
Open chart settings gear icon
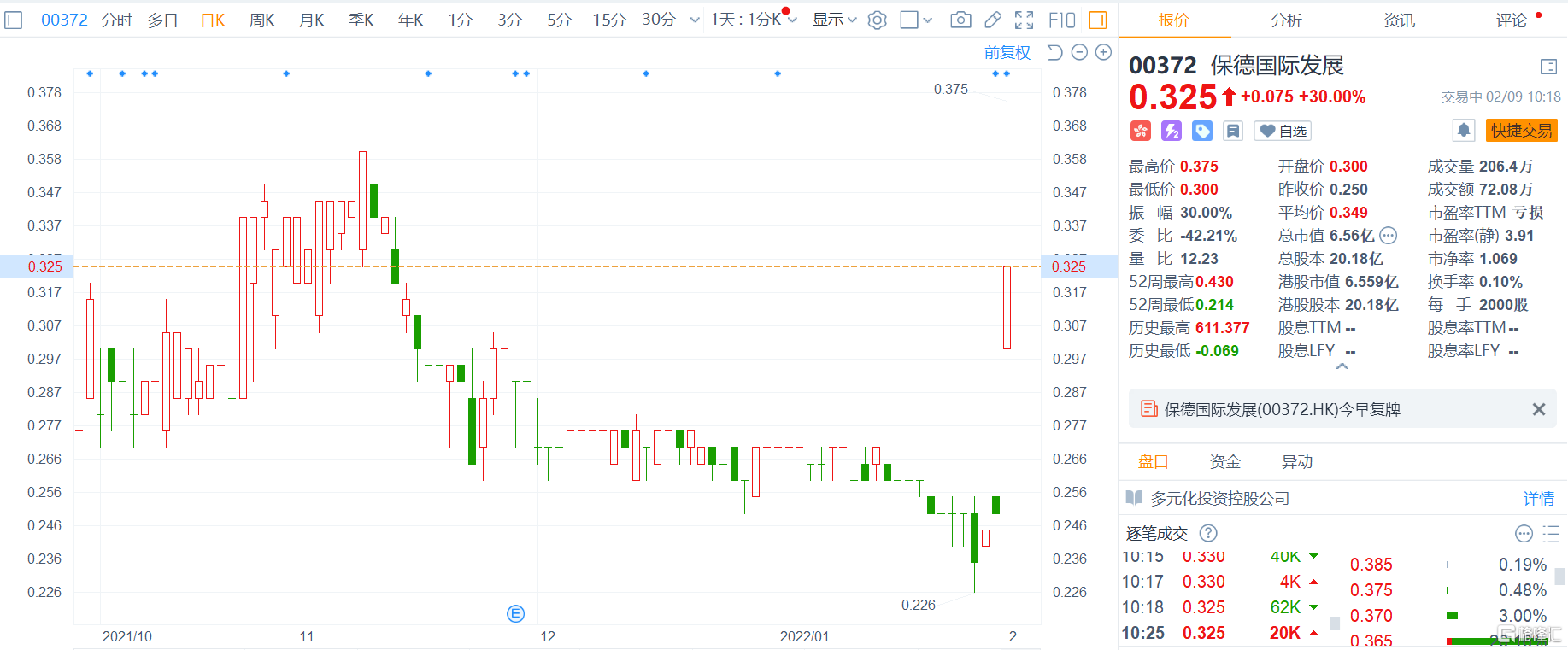[x=877, y=20]
